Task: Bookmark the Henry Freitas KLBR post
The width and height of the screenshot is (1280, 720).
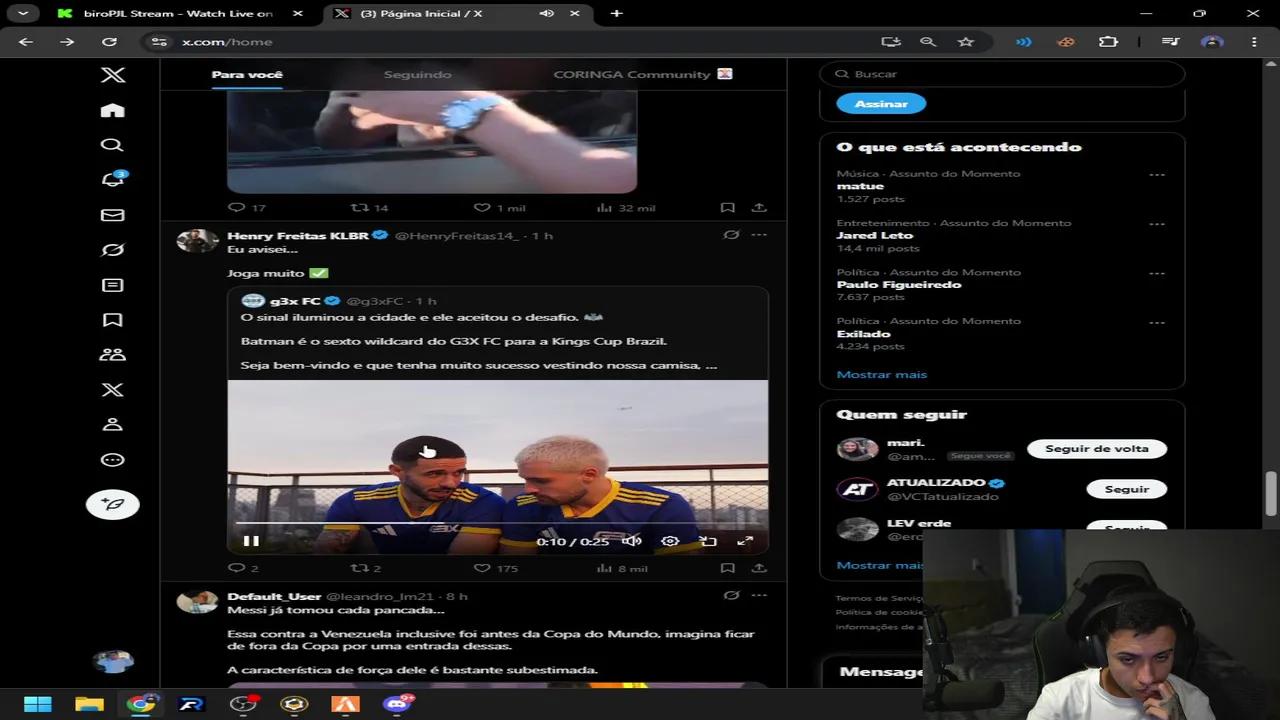Action: (727, 568)
